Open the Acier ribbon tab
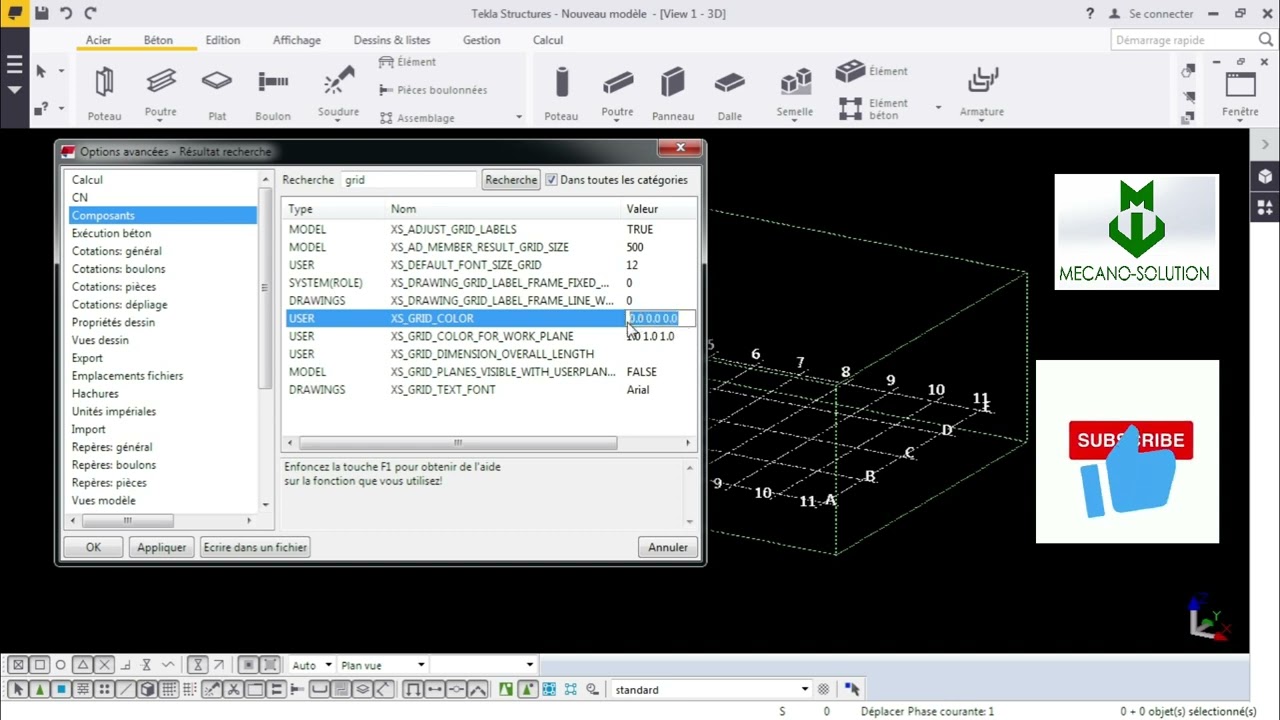Viewport: 1280px width, 720px height. 98,40
